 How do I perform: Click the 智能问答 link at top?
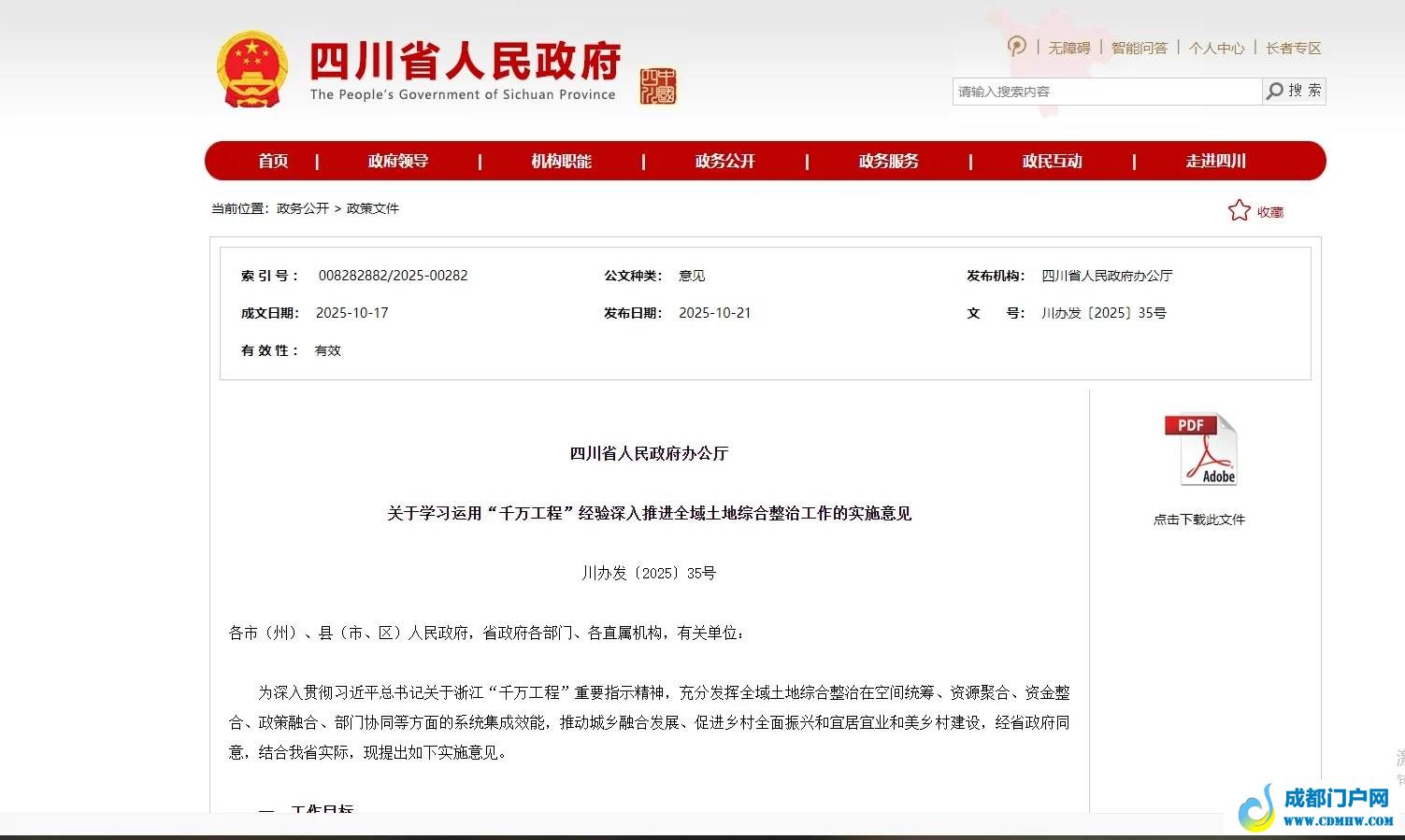click(x=1139, y=48)
